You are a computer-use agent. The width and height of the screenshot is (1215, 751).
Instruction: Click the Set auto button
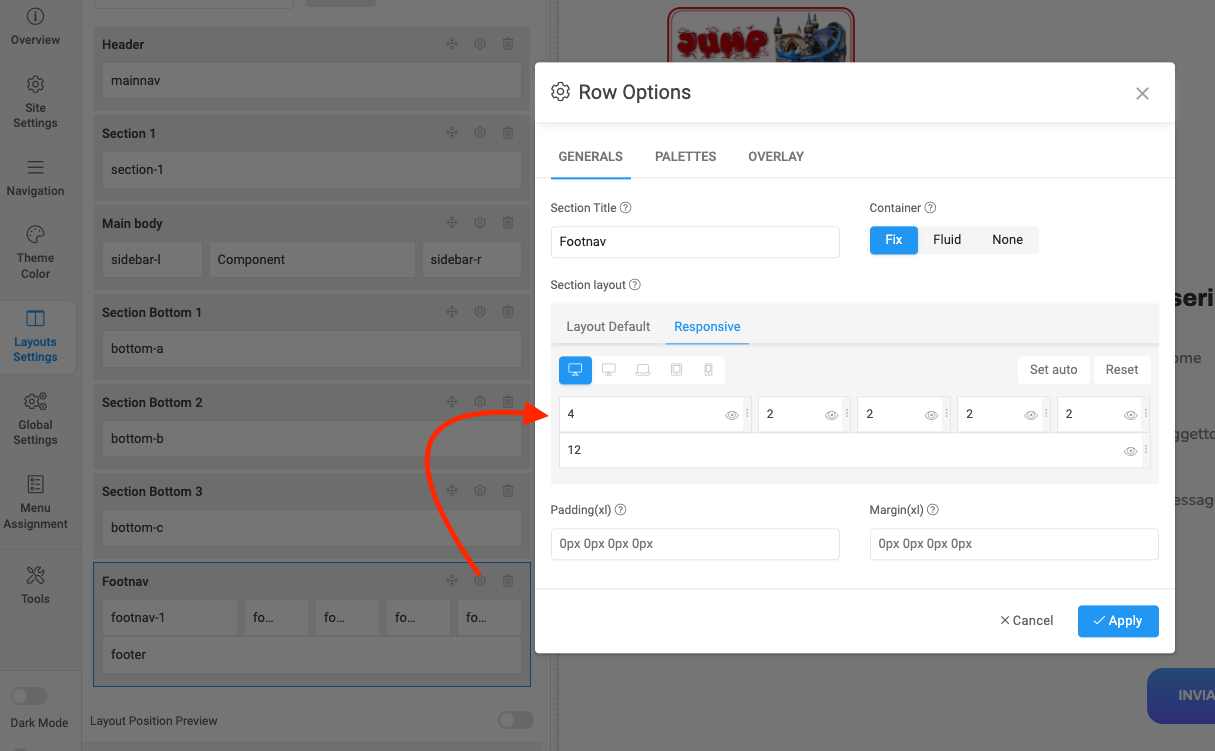1053,370
